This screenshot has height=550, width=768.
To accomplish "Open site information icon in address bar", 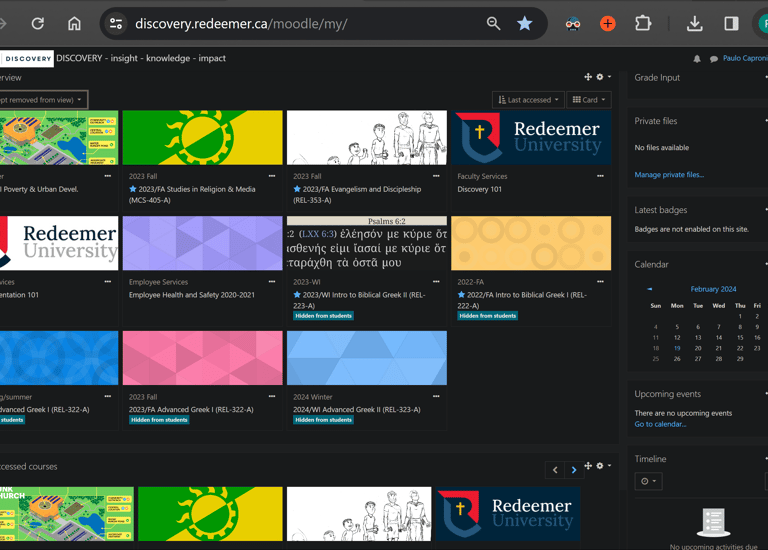I will pyautogui.click(x=116, y=24).
